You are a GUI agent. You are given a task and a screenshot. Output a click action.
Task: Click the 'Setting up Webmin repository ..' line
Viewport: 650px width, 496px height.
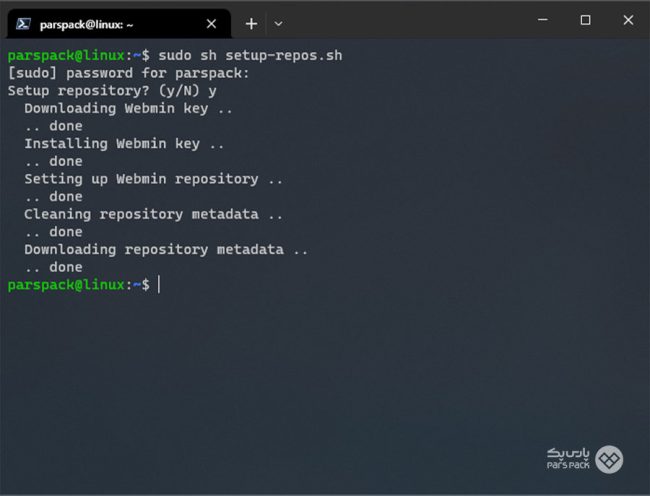(153, 179)
